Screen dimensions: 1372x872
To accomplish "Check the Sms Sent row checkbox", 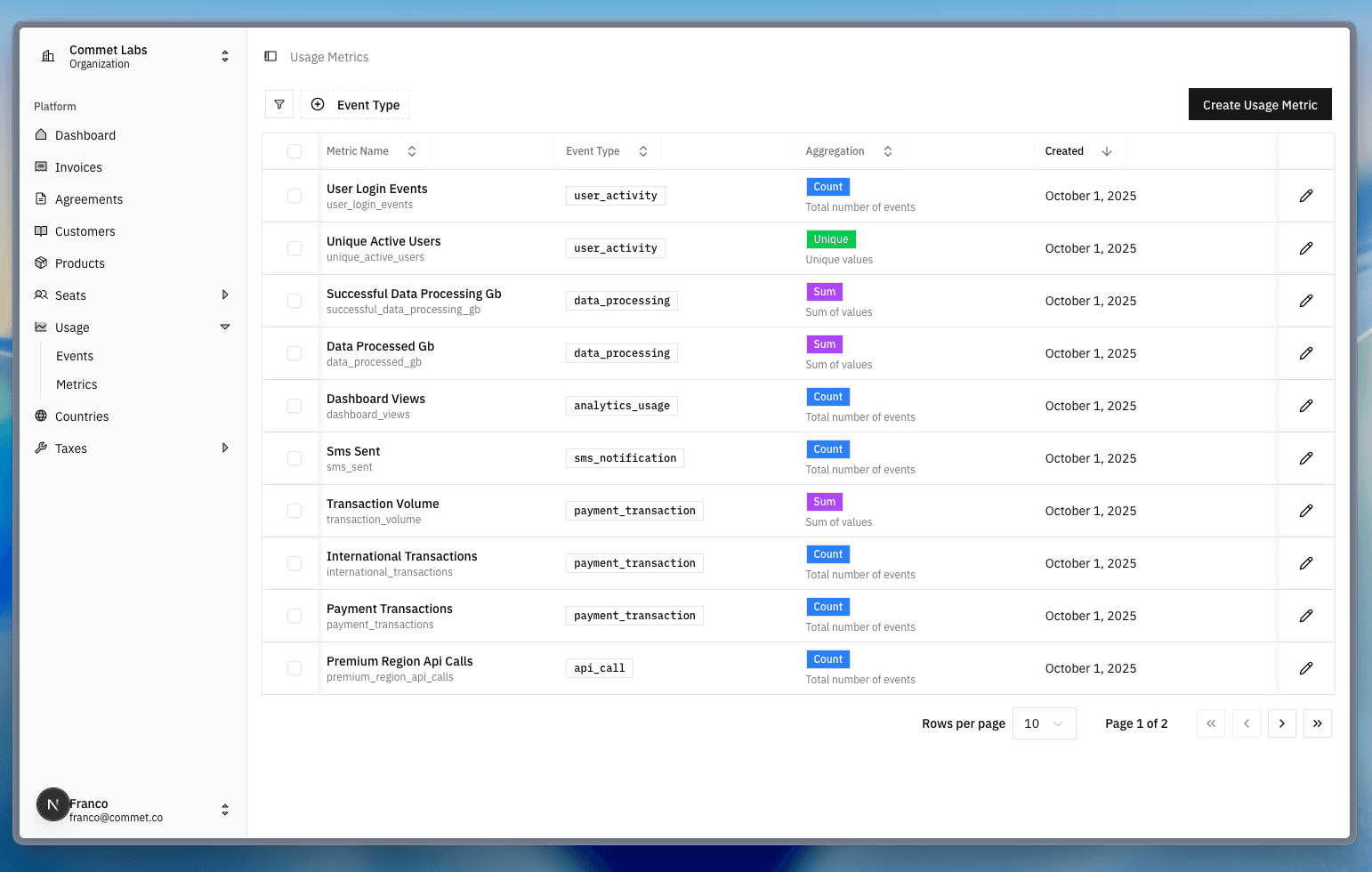I will tap(294, 457).
